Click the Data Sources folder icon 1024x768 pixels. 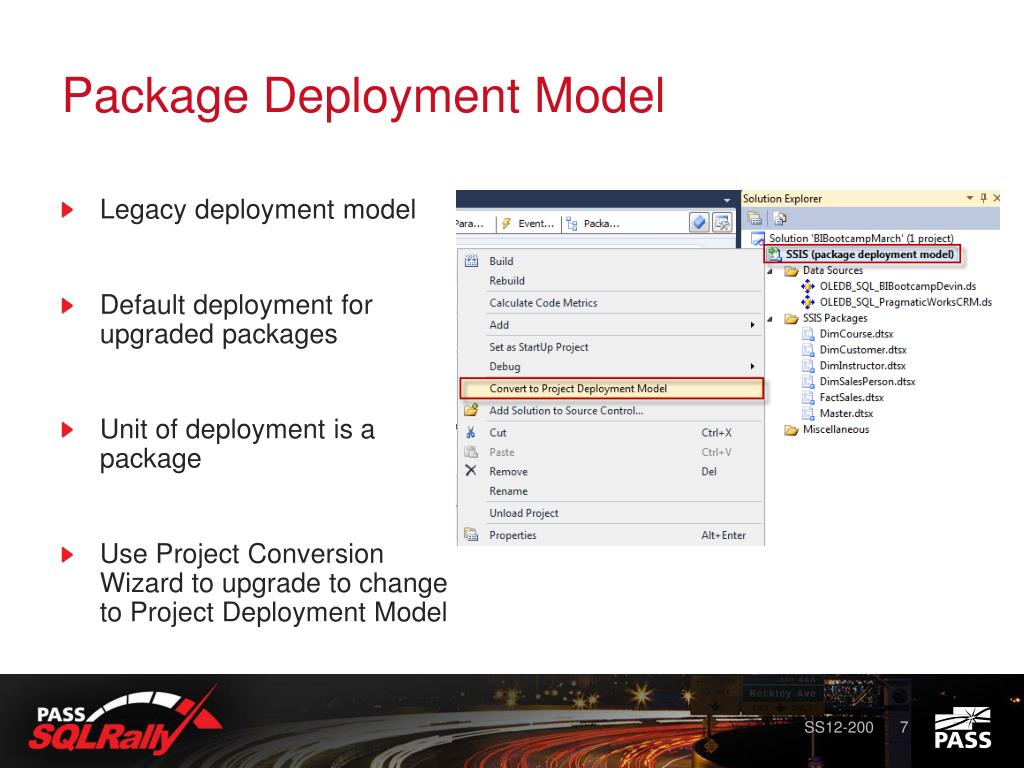point(792,270)
